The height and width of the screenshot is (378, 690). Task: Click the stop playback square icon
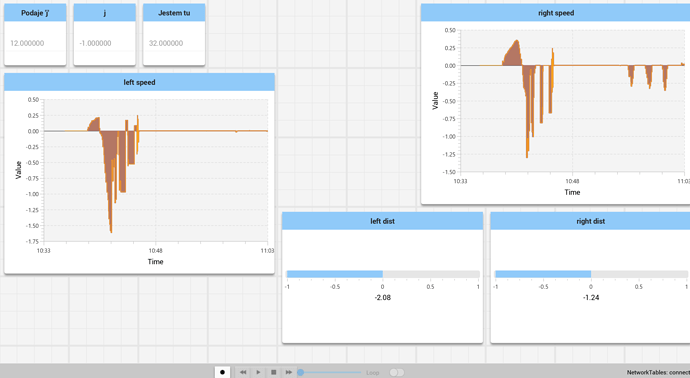(x=273, y=372)
